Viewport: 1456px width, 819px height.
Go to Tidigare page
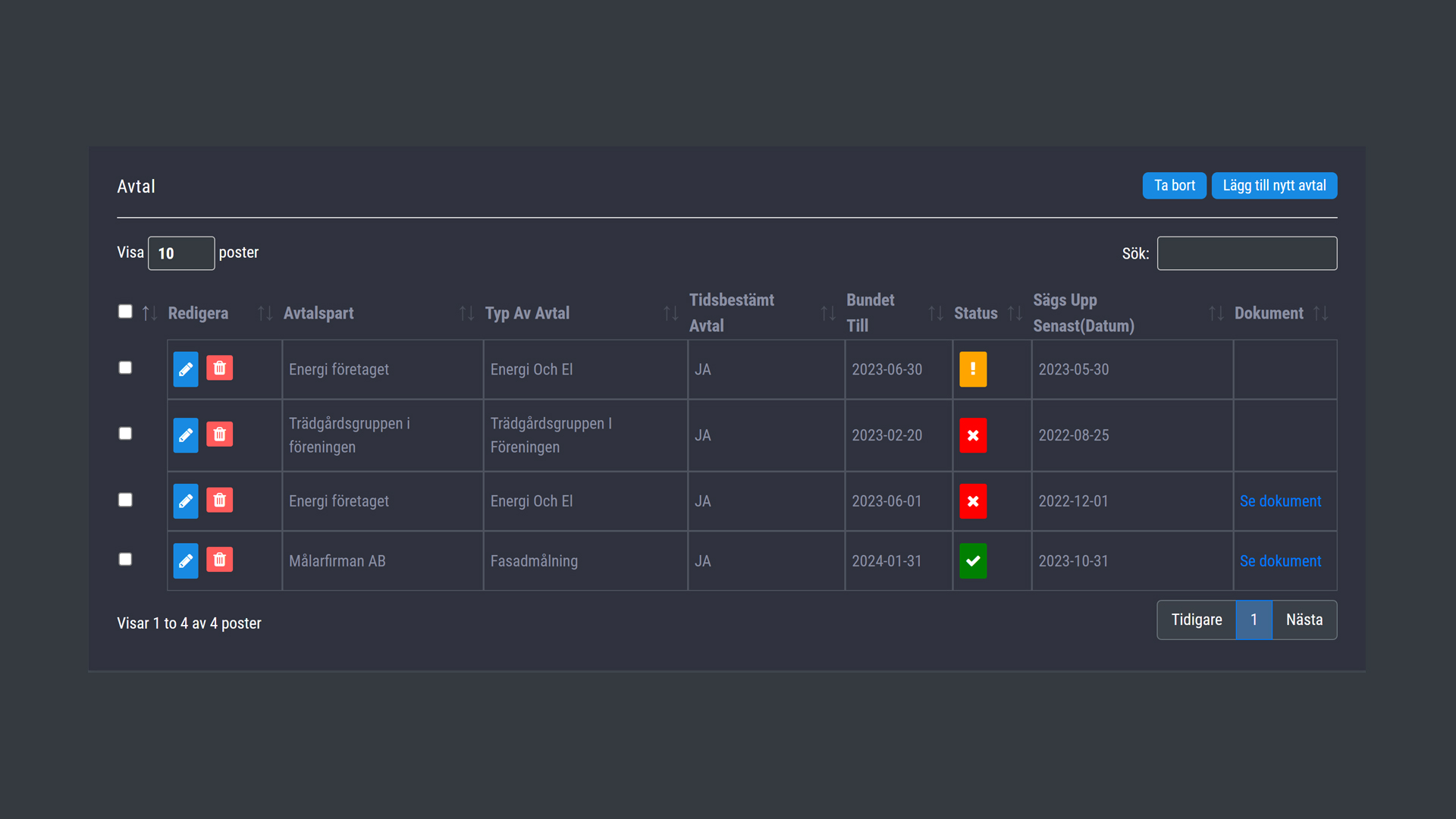(1197, 620)
